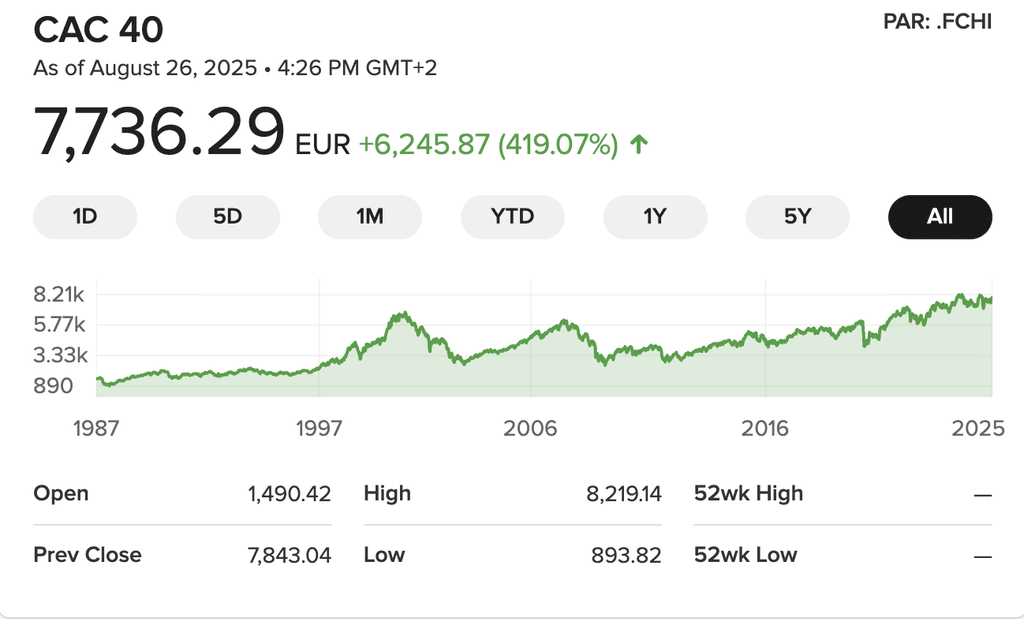The image size is (1024, 619).
Task: Click the 2006 year marker on chart
Action: [x=530, y=429]
